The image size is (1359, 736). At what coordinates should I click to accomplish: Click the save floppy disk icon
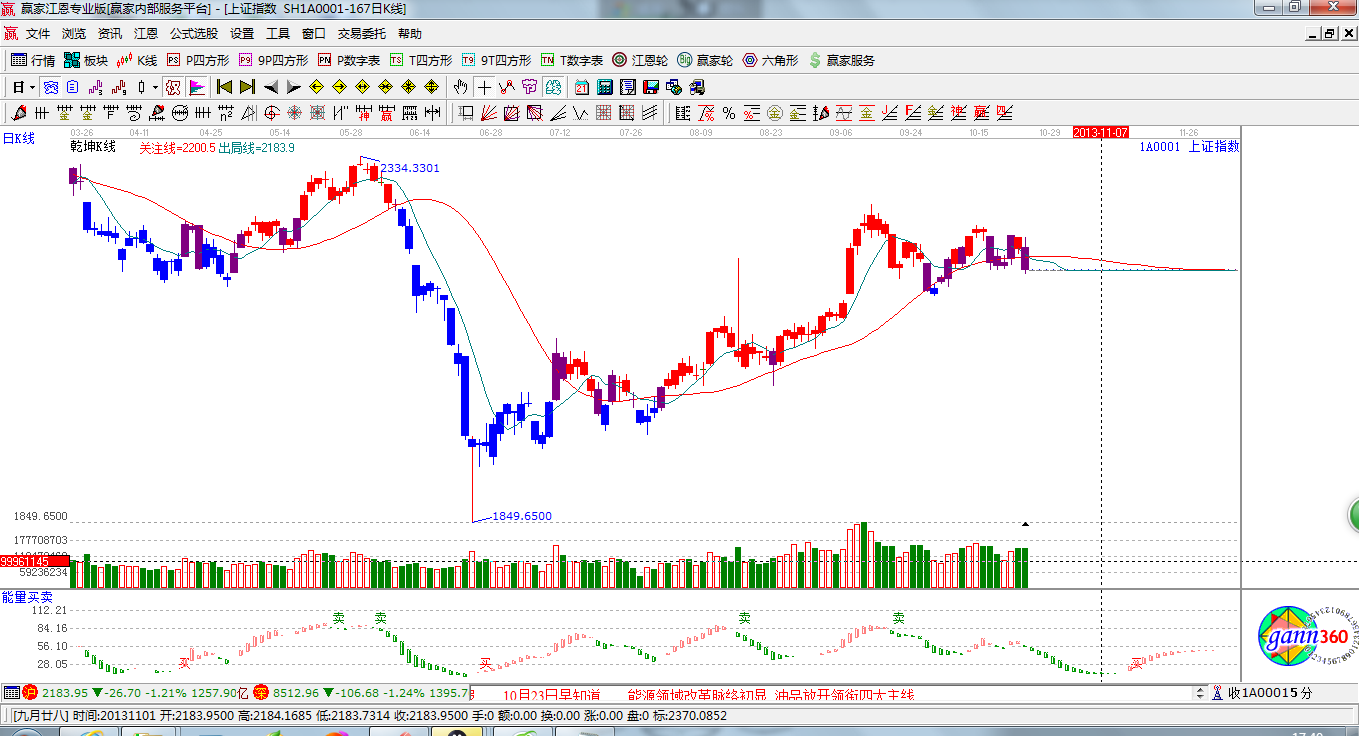click(x=650, y=87)
